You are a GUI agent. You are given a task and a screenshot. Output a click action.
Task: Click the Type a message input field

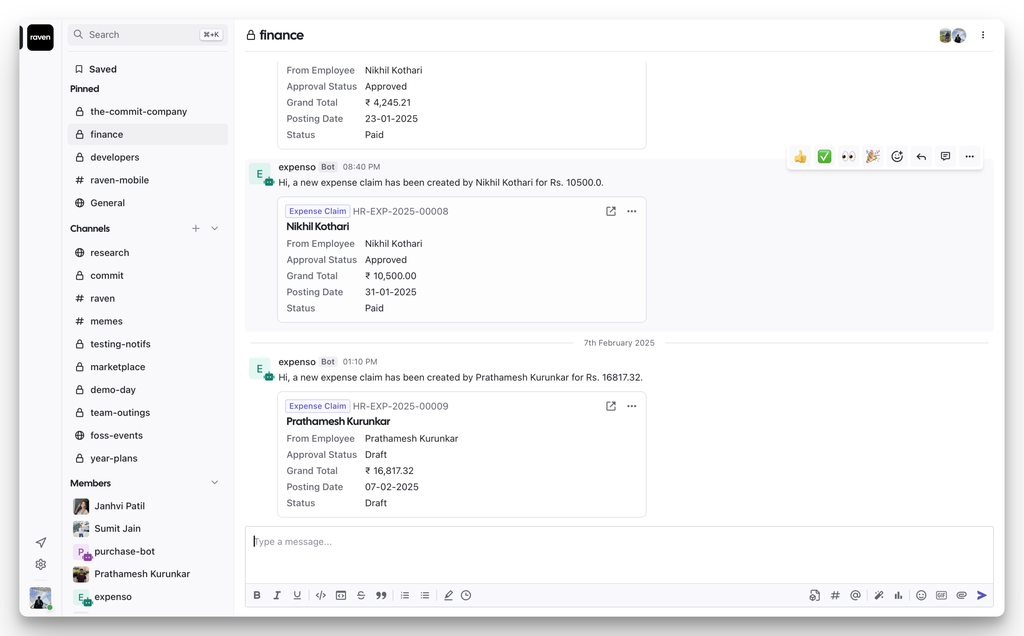pyautogui.click(x=618, y=542)
